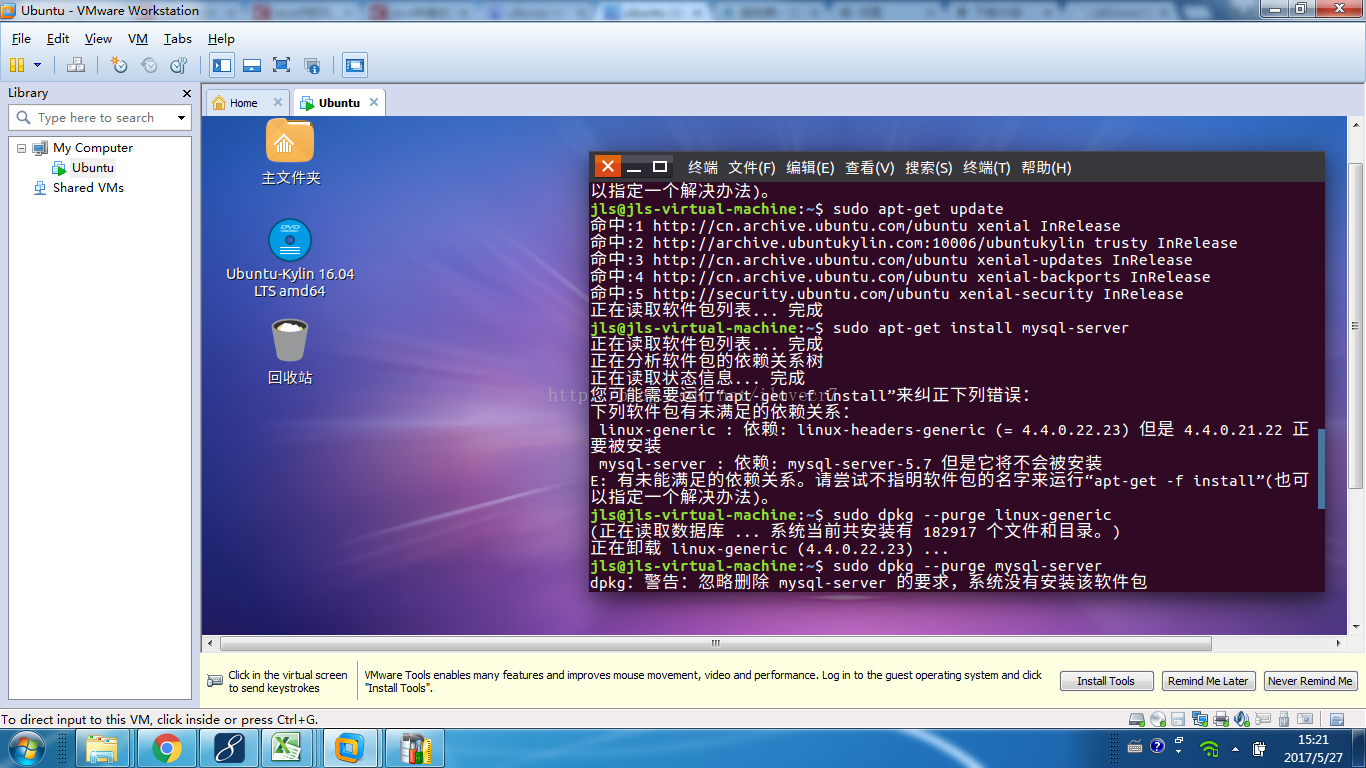Click the VMware Workstation taskbar icon

[349, 748]
